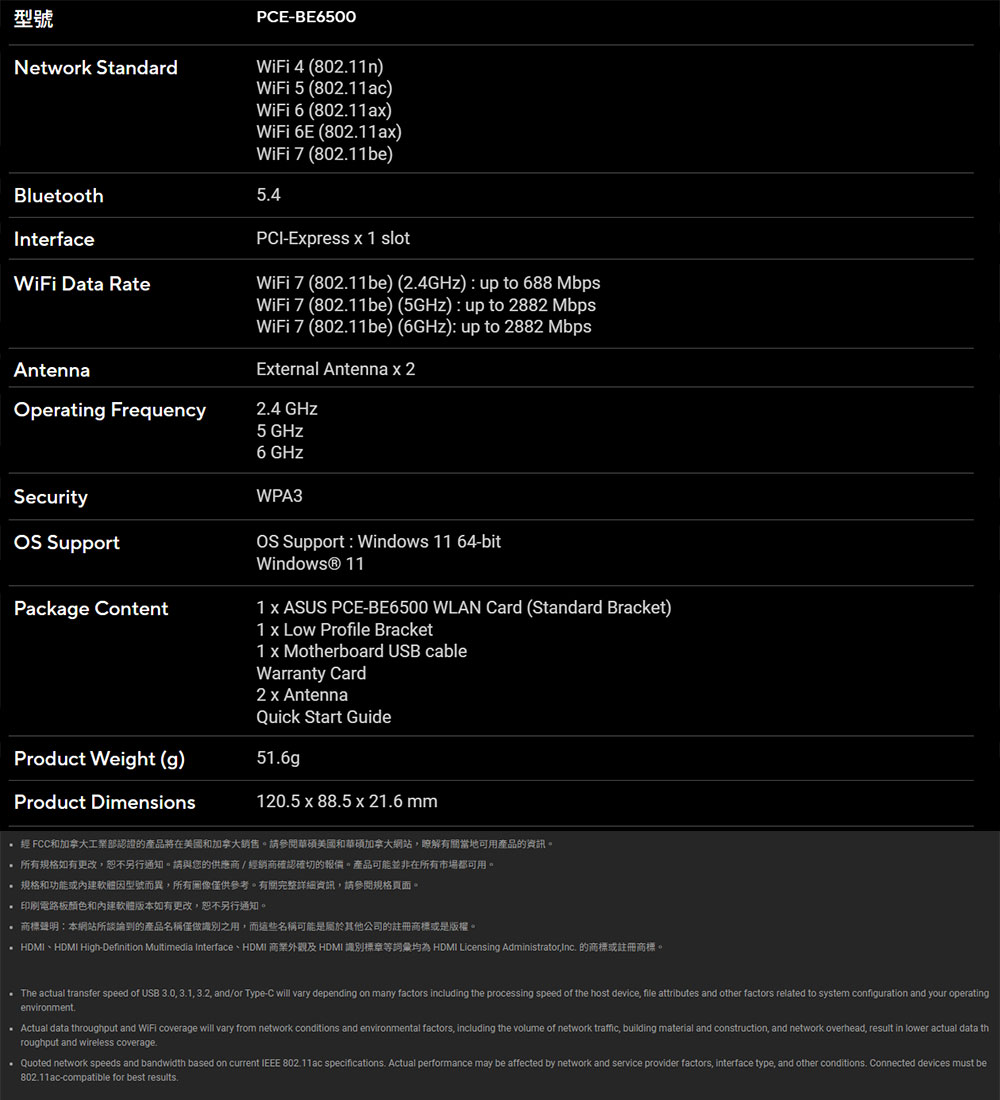
Task: Select the (6GHz) "up to 2882 Mbps" line
Action: pos(424,327)
